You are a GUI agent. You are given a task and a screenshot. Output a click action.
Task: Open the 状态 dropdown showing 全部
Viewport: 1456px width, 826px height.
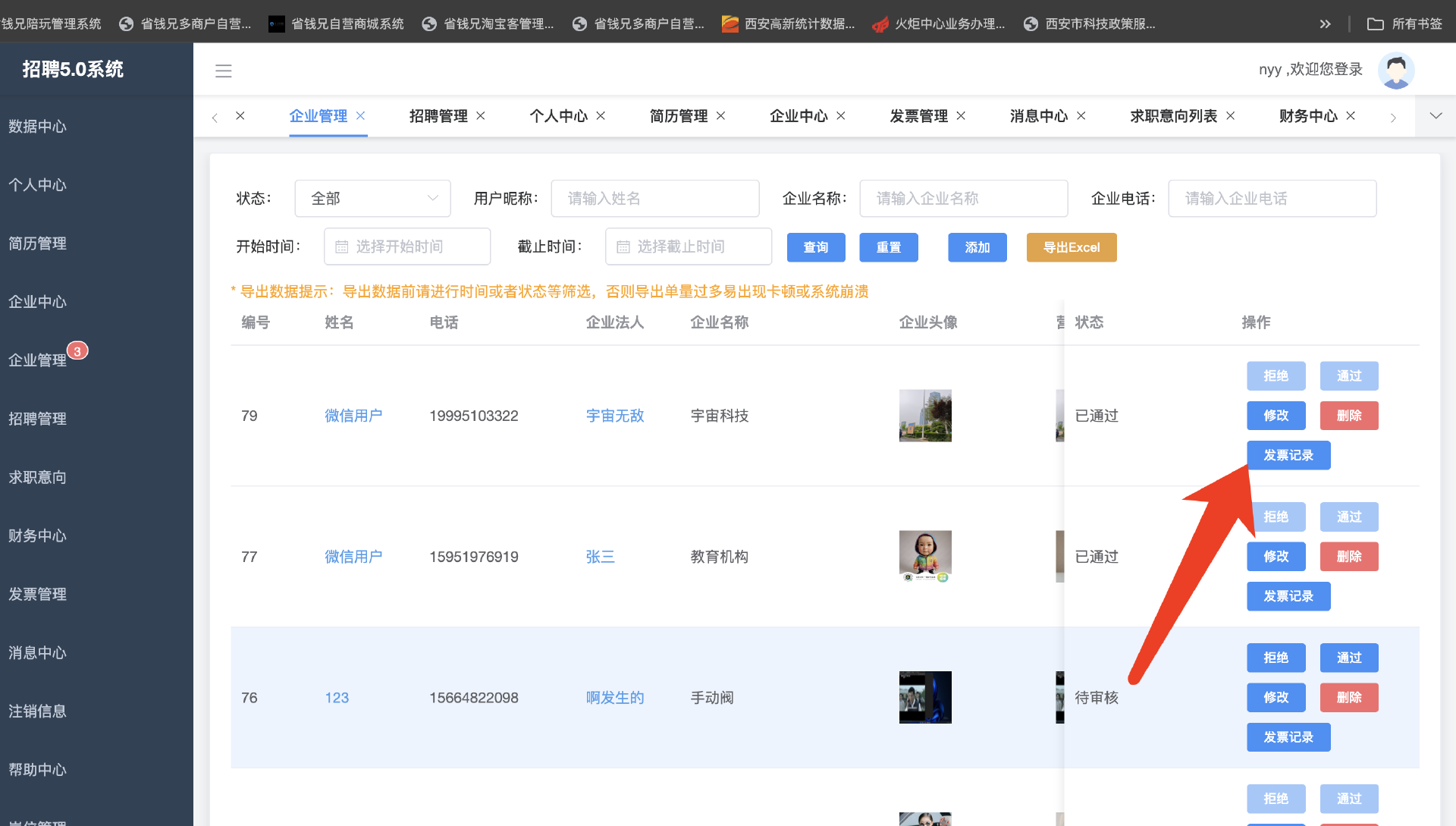[x=372, y=199]
